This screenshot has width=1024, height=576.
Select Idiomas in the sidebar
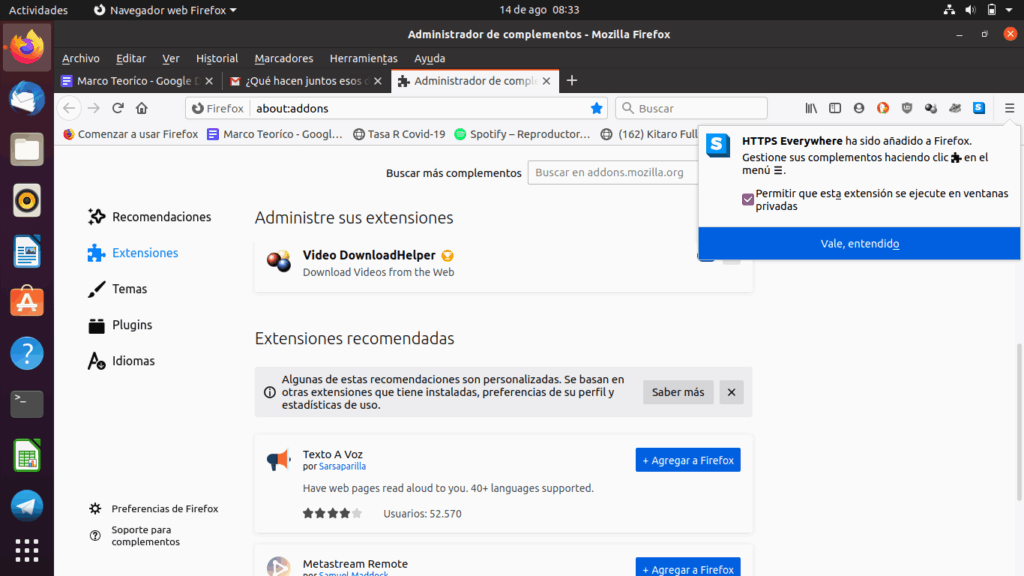click(121, 360)
